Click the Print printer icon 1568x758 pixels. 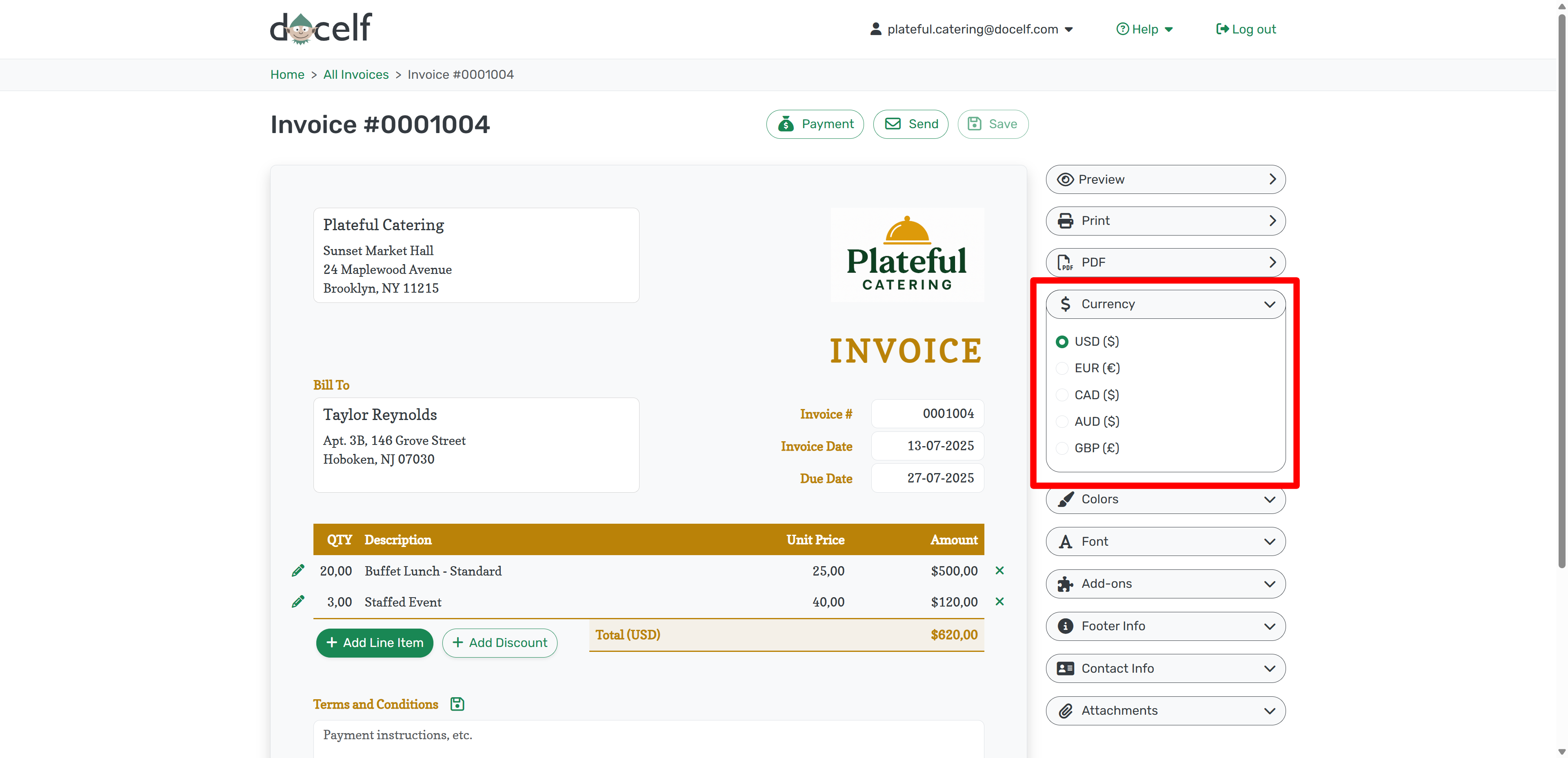(1065, 221)
